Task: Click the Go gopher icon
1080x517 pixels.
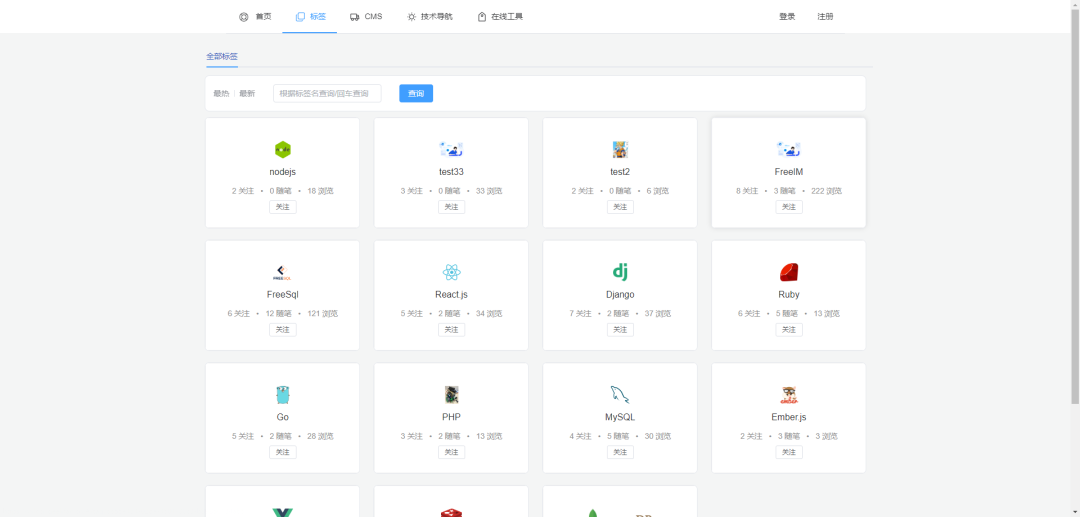Action: tap(282, 394)
